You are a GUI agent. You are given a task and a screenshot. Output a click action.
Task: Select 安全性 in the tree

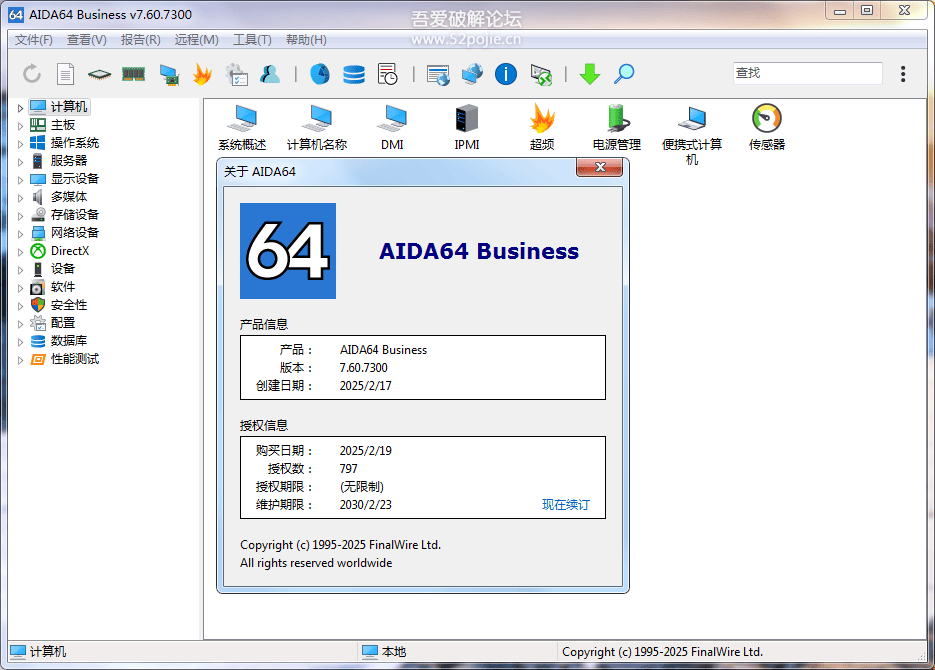(x=69, y=305)
